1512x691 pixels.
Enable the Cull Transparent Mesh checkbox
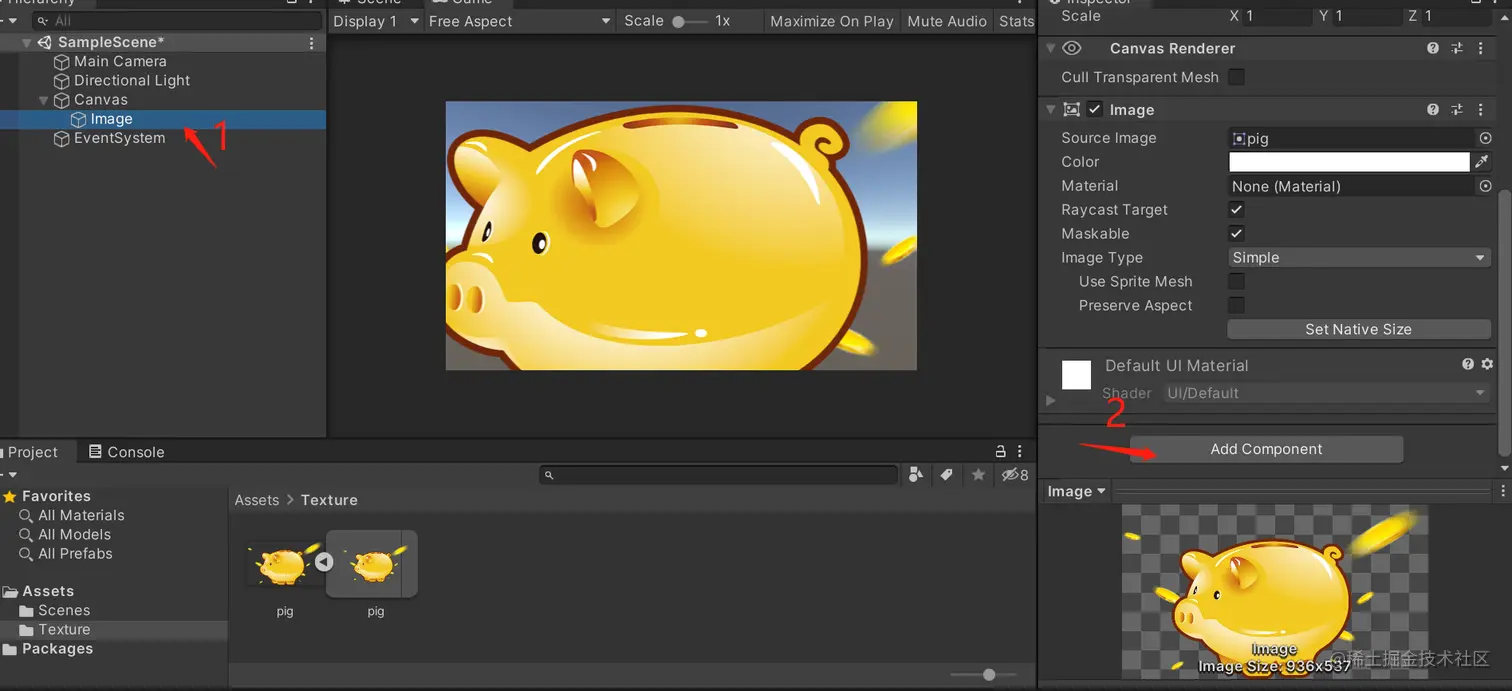(x=1237, y=77)
